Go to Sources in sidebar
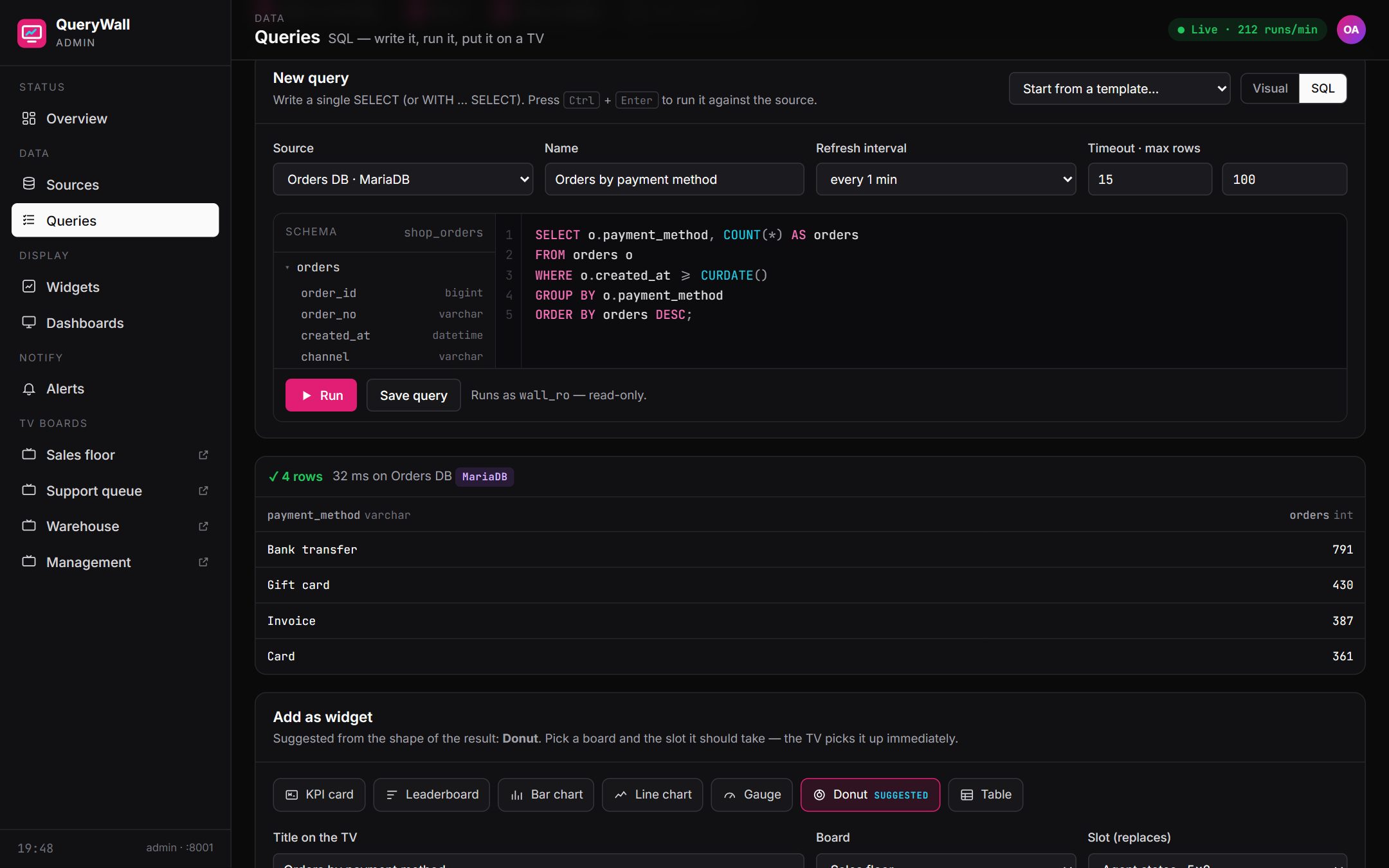 click(x=115, y=185)
